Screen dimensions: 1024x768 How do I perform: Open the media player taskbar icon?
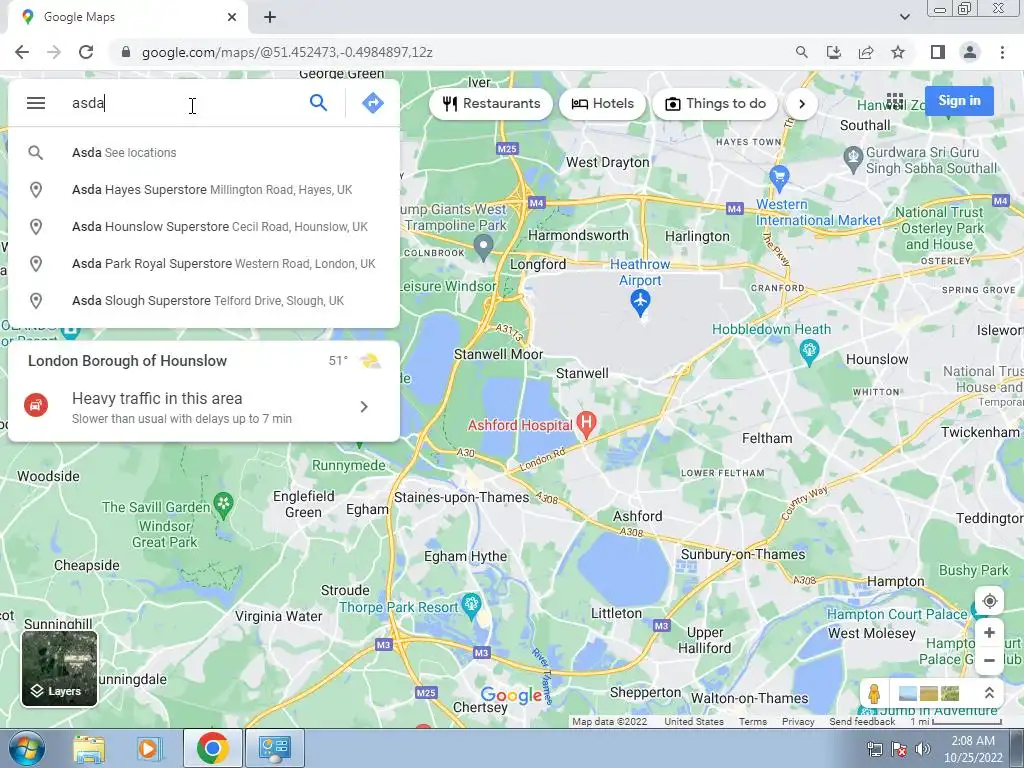pos(148,748)
